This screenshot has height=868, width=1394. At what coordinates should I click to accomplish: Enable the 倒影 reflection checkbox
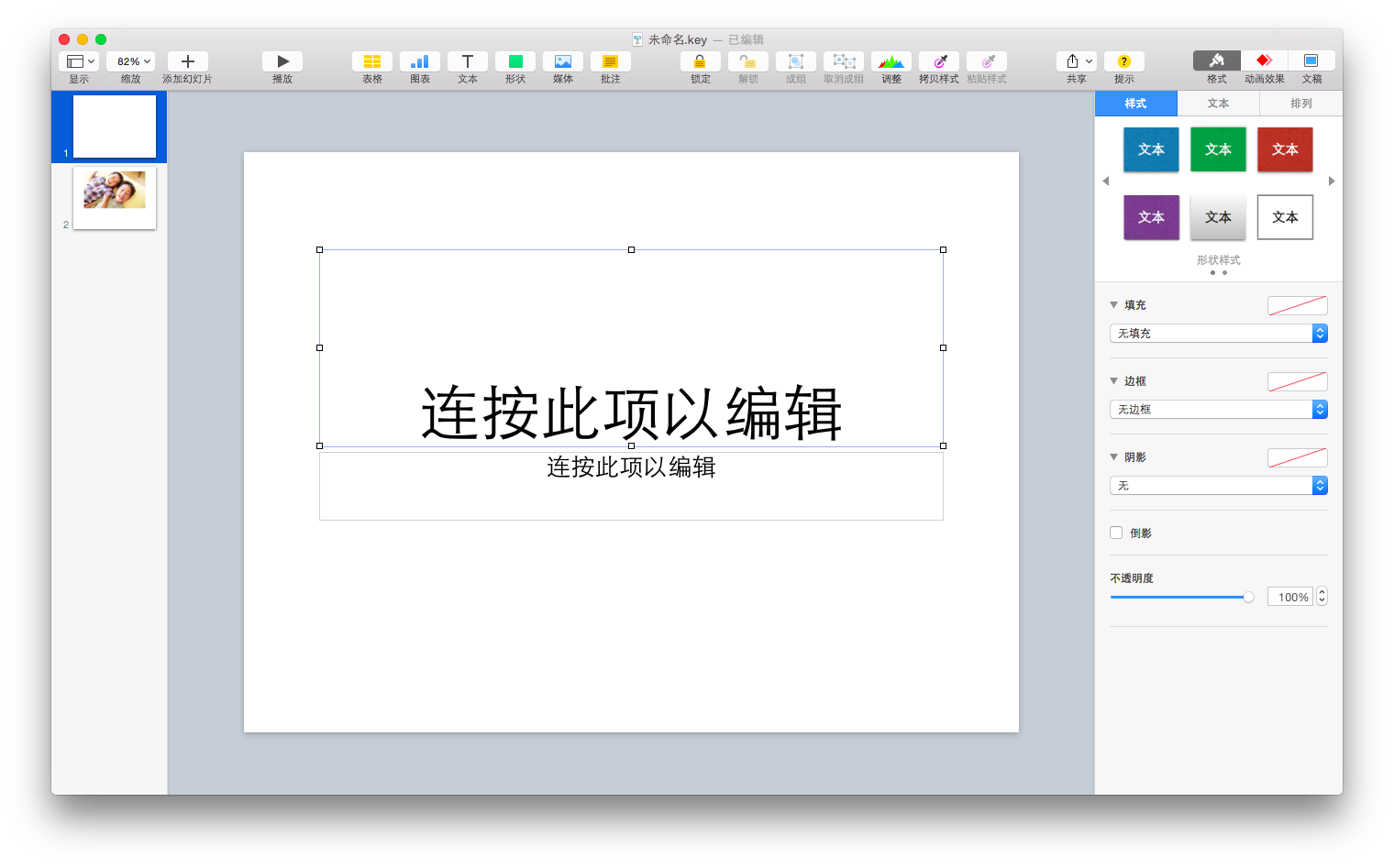[1116, 533]
